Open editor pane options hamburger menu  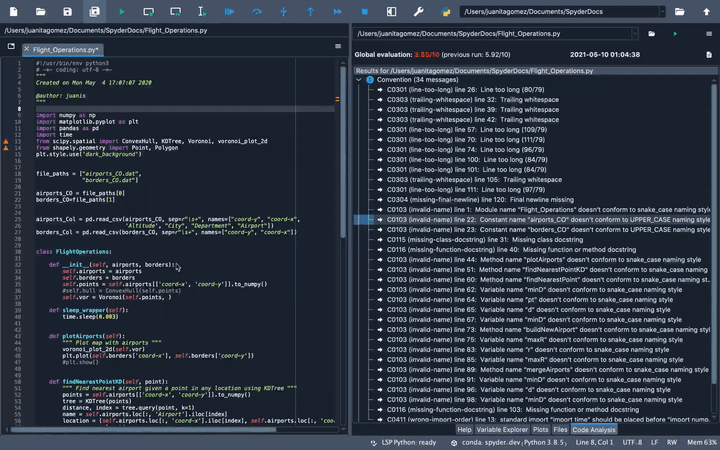338,46
